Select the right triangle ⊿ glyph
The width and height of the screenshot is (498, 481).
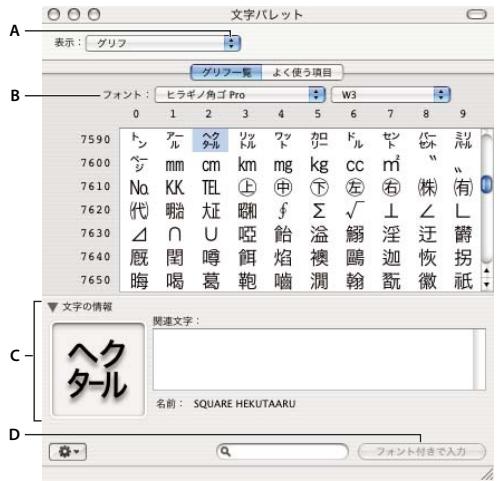139,235
